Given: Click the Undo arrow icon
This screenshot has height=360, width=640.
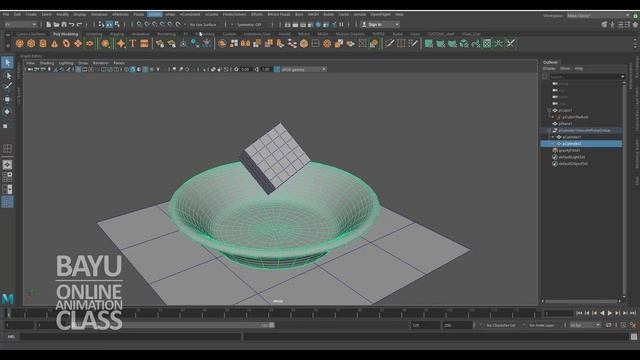Looking at the screenshot, I should (x=72, y=24).
